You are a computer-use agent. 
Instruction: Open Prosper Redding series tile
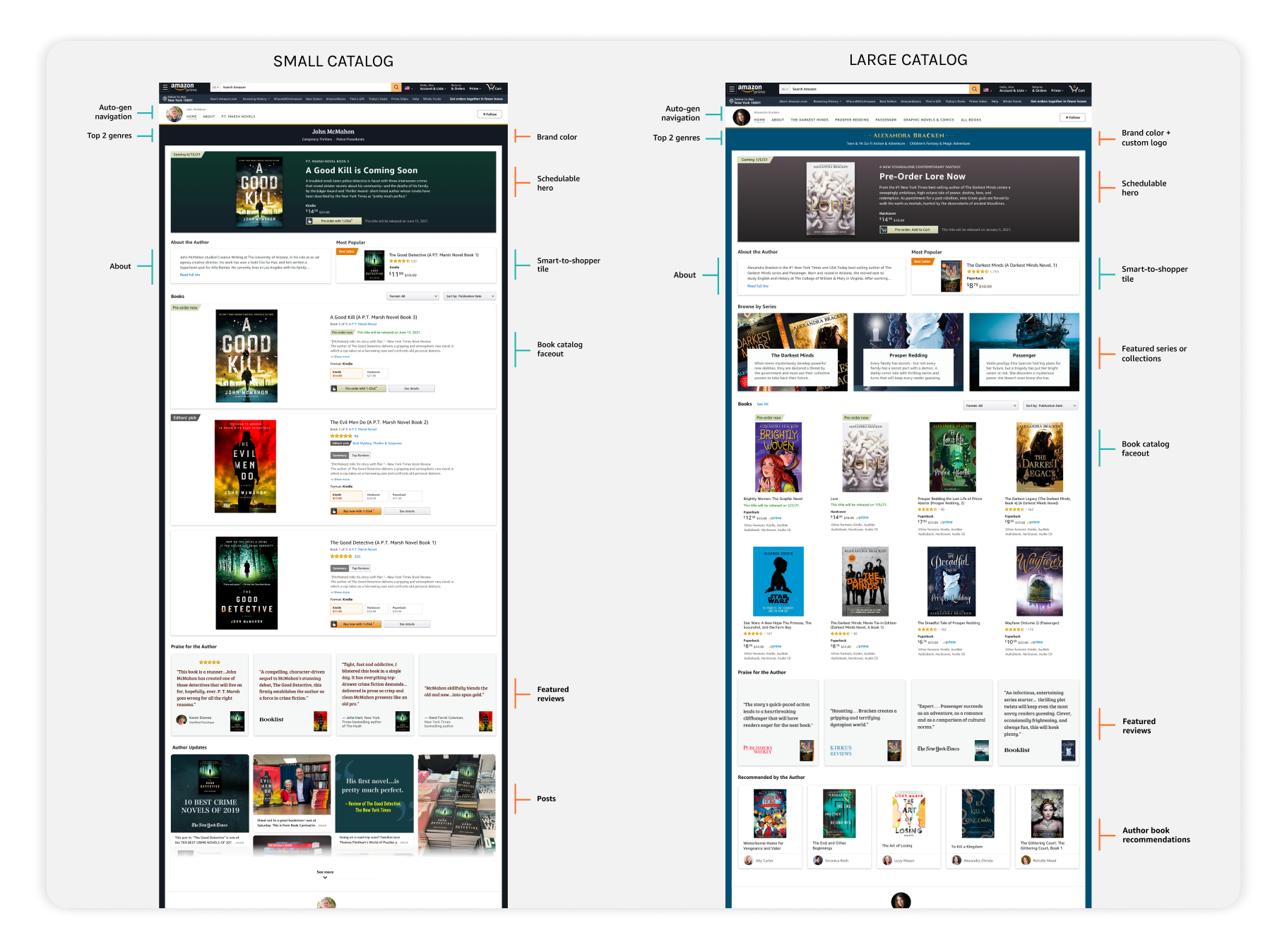click(x=908, y=352)
